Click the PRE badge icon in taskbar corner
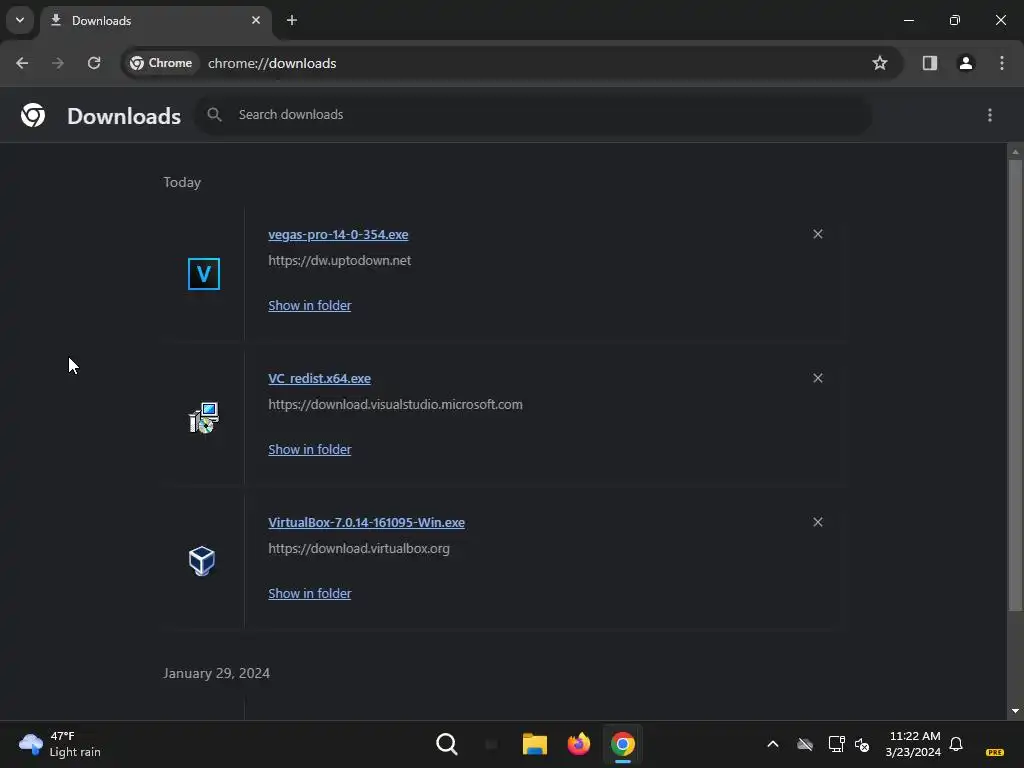Screen dimensions: 1024x768 [995, 752]
